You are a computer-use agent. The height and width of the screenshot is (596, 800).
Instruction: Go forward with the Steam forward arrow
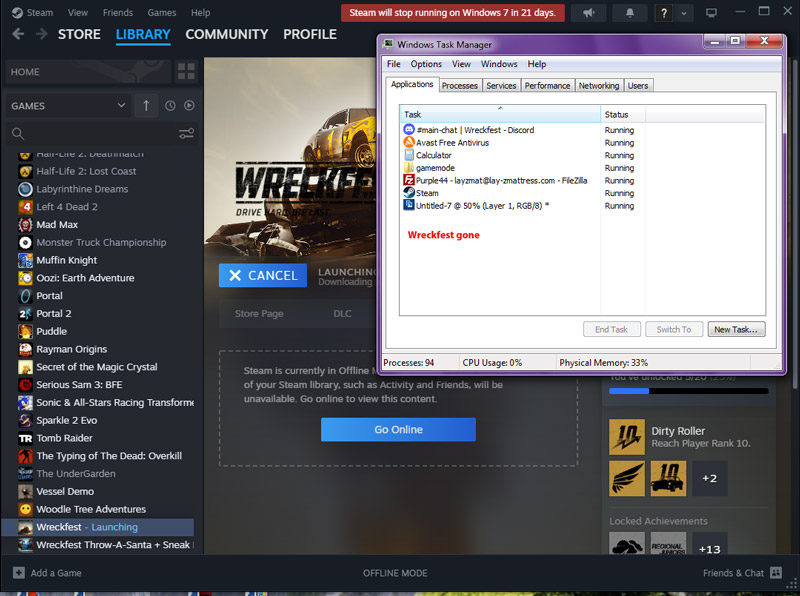coord(42,34)
